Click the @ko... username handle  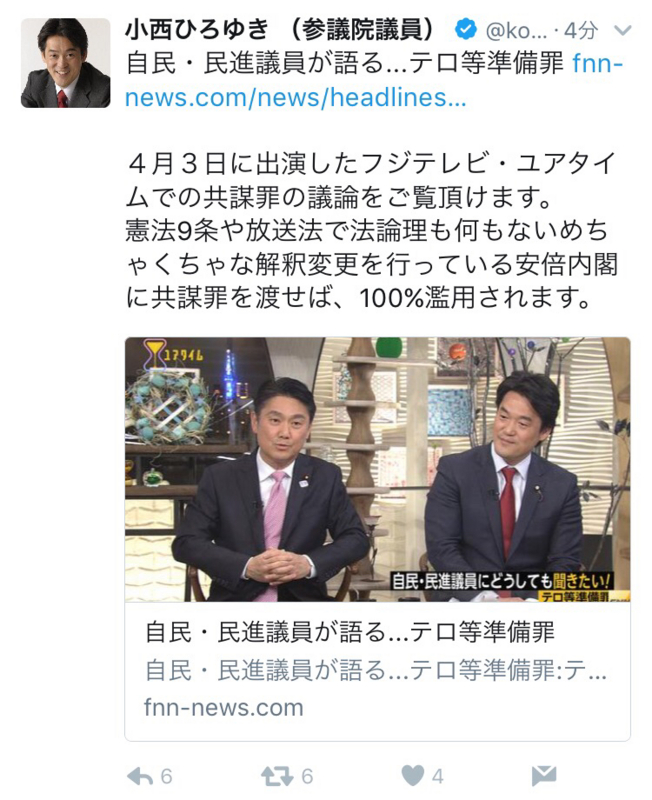point(516,32)
